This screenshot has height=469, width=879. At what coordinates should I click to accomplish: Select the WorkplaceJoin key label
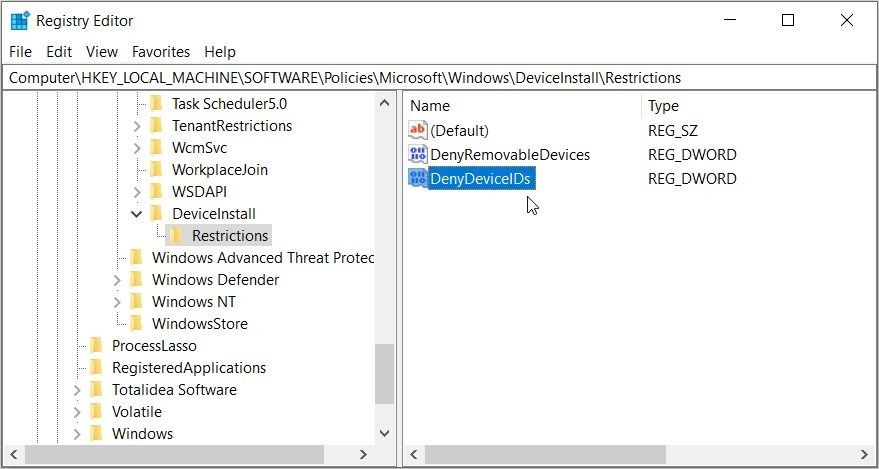click(x=220, y=170)
